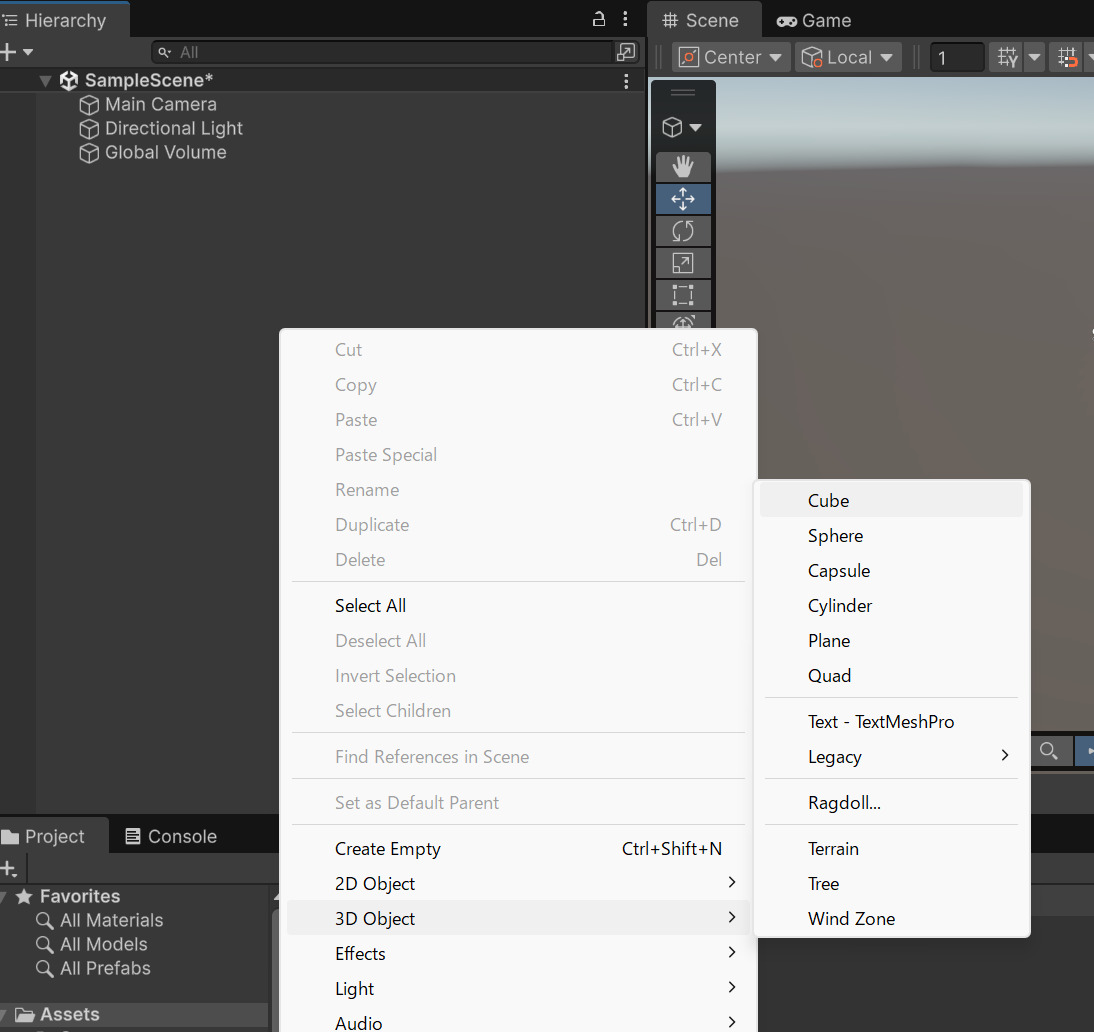The image size is (1094, 1032).
Task: Activate the Move tool
Action: (x=683, y=199)
